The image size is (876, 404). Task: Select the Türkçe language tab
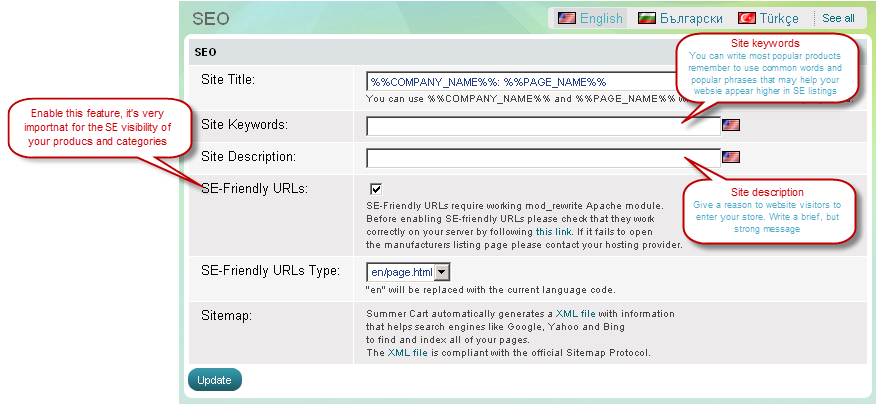(779, 18)
